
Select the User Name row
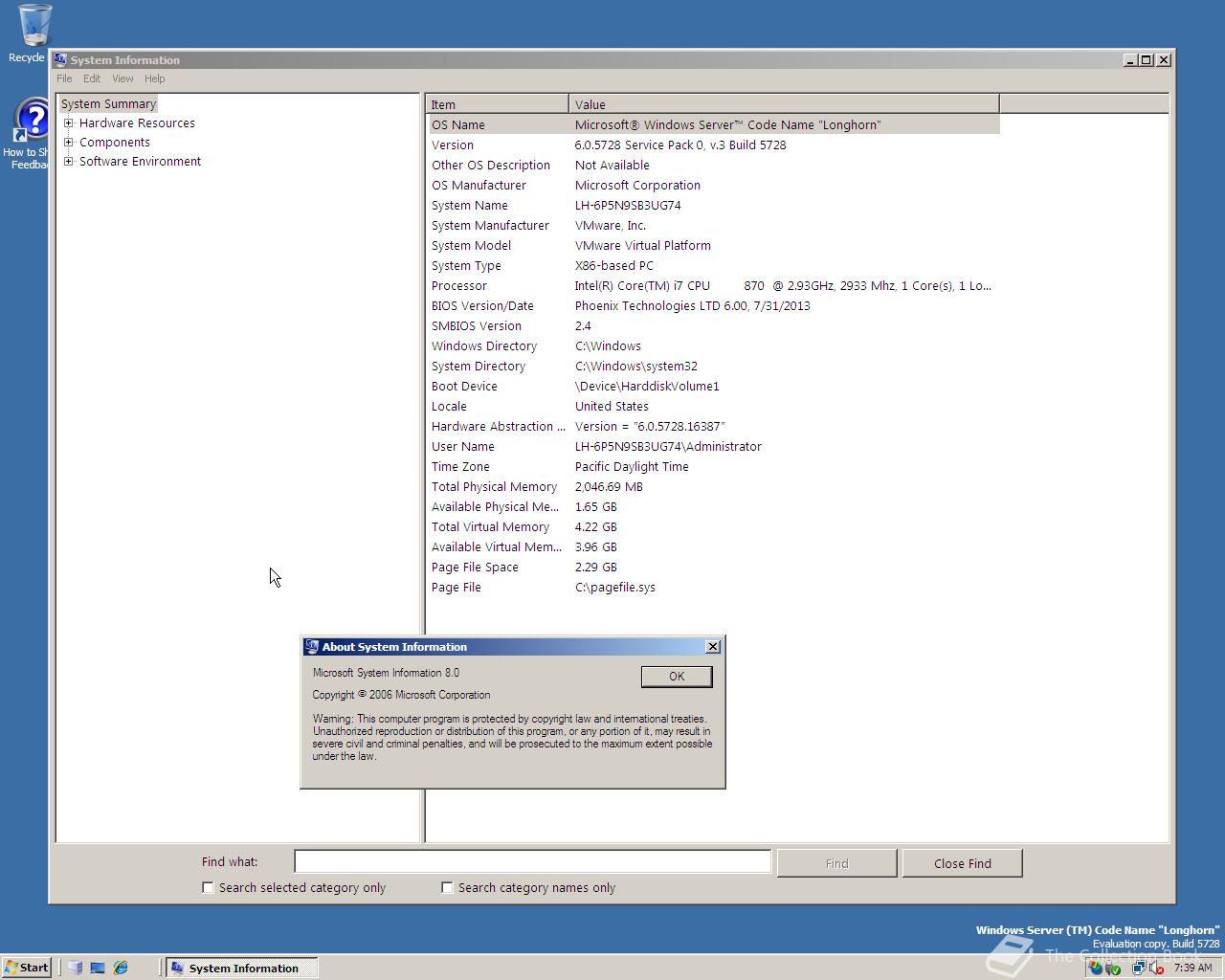713,446
